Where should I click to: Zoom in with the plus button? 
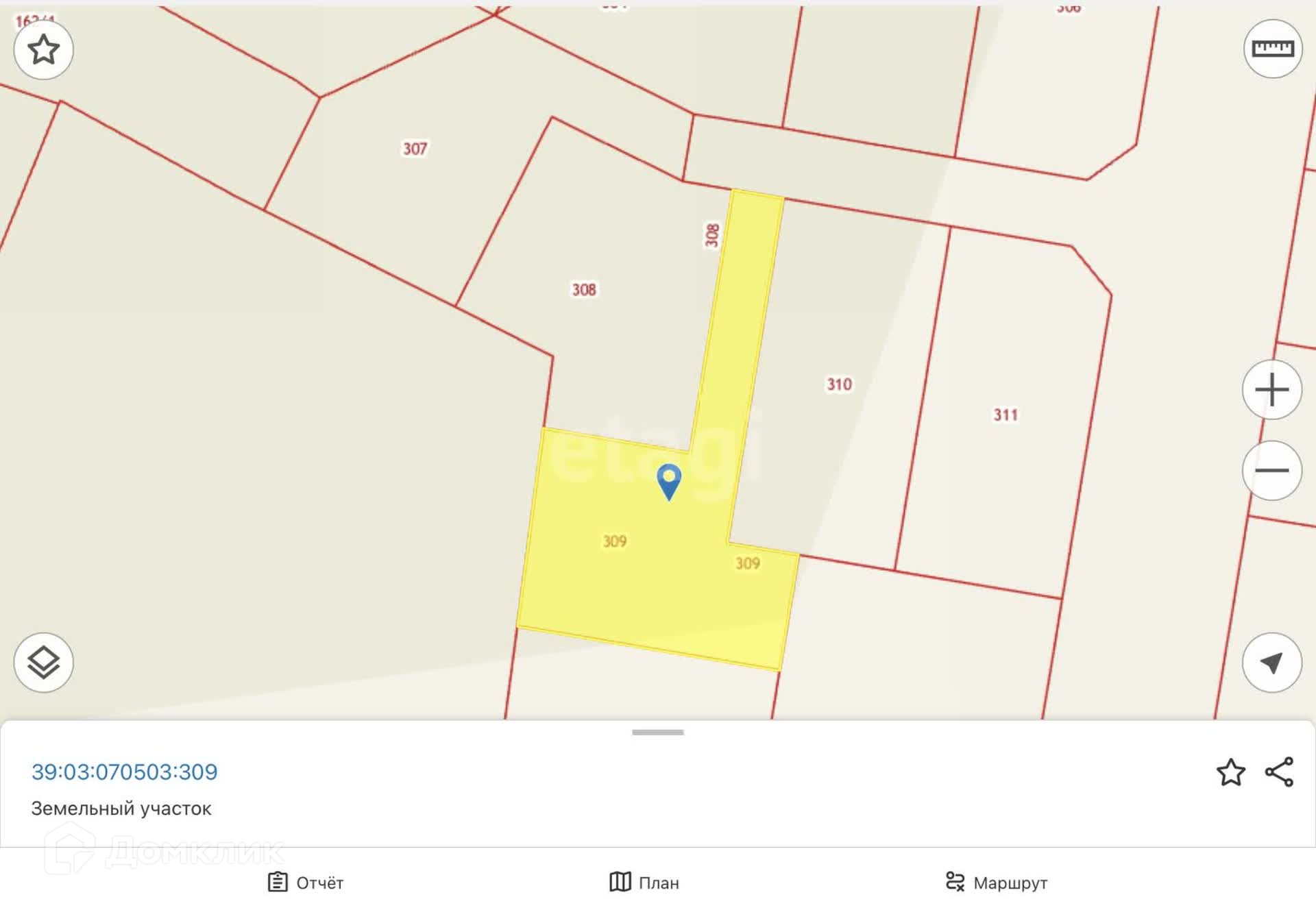(x=1272, y=390)
